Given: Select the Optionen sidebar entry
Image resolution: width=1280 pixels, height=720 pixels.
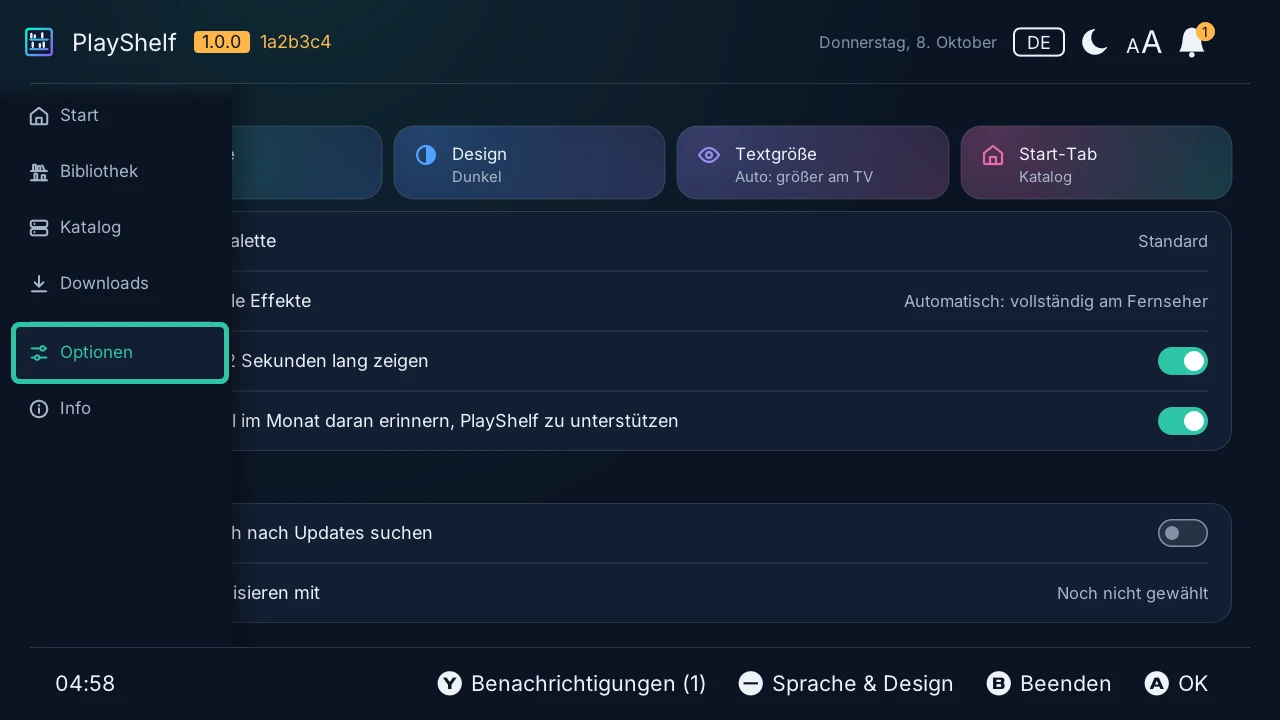Looking at the screenshot, I should [120, 352].
